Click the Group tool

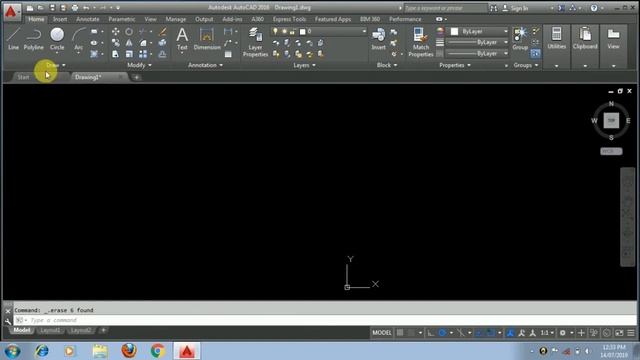coord(520,39)
